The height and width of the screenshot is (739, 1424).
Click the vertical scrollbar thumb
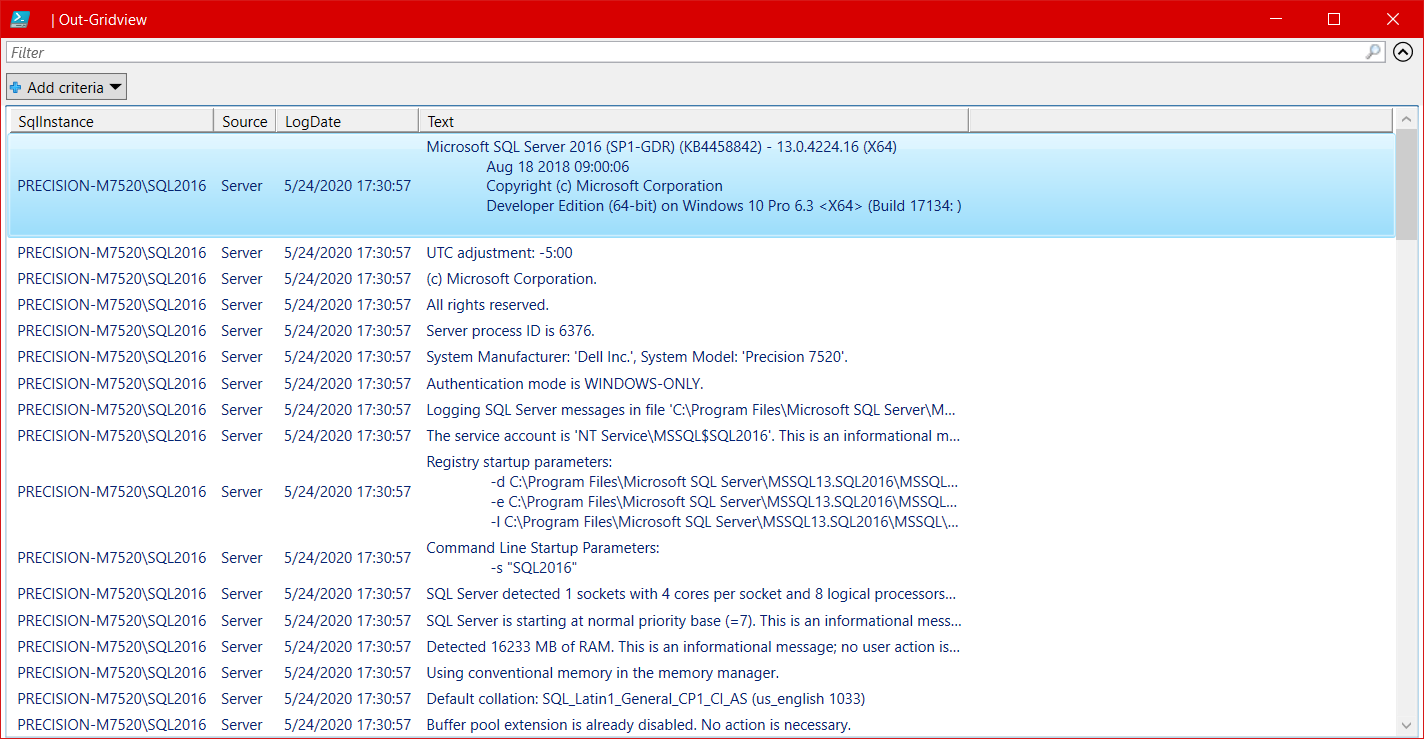(1406, 185)
